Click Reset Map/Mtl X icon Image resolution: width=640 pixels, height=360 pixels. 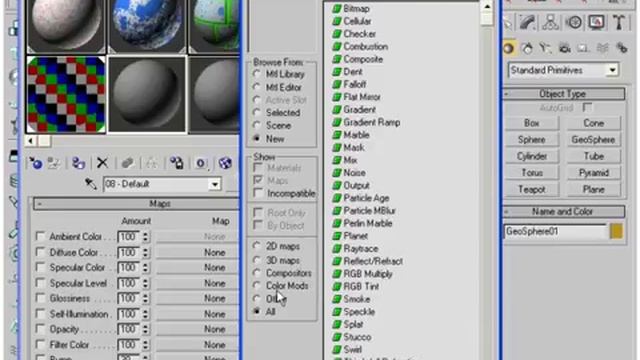tap(102, 163)
